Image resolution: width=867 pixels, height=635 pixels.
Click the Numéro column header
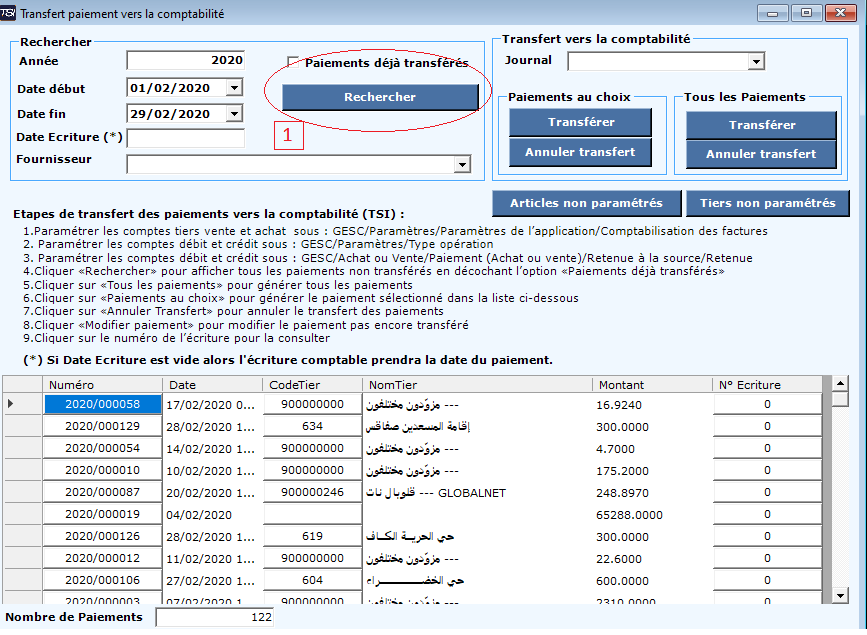(x=100, y=385)
